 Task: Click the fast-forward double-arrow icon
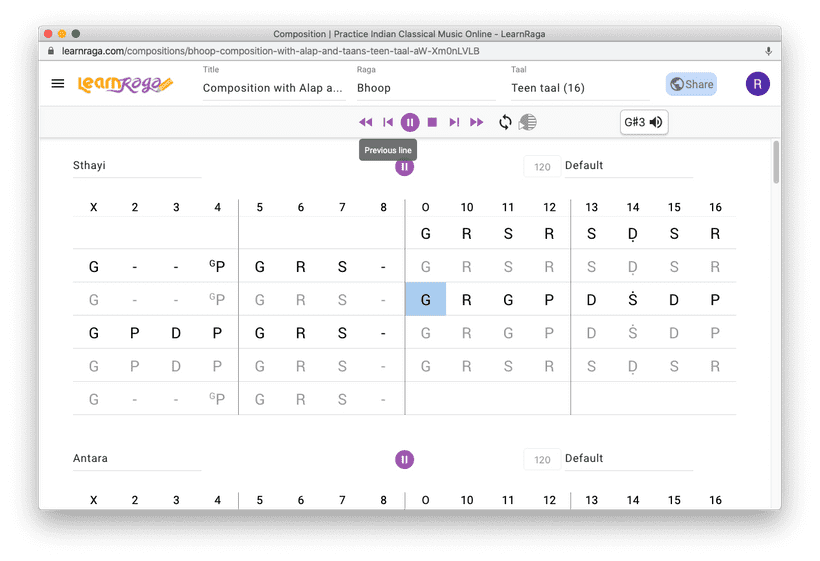[477, 122]
